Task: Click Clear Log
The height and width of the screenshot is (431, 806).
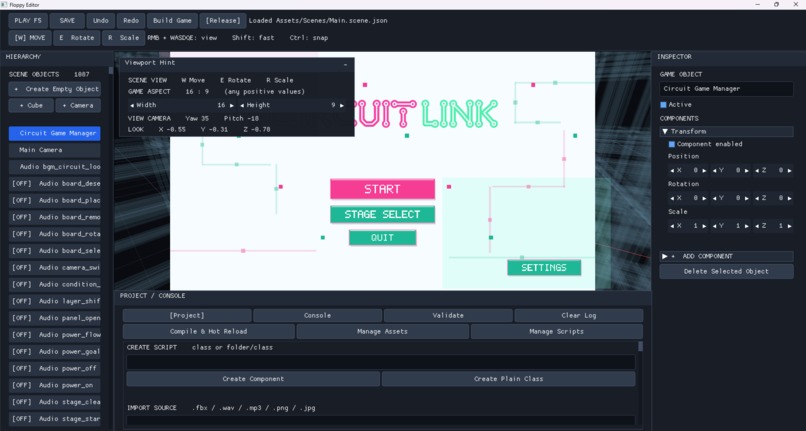Action: tap(579, 315)
